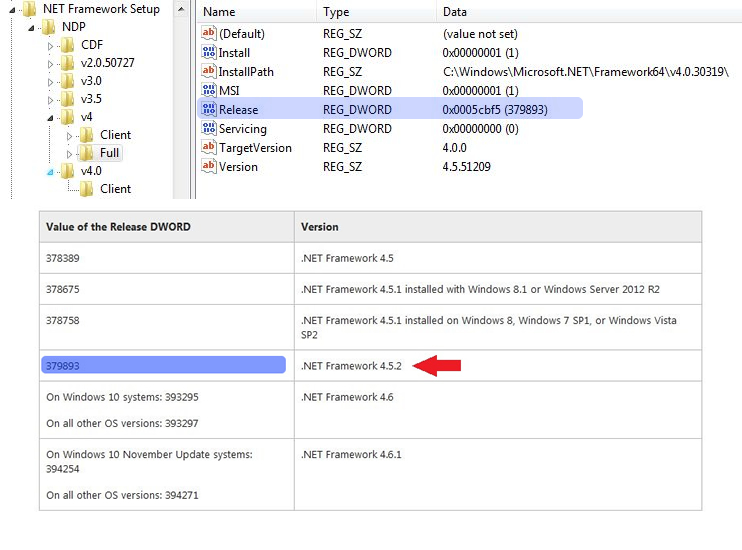Screen dimensions: 742x550
Task: Expand the Full subkey arrow
Action: [x=69, y=154]
